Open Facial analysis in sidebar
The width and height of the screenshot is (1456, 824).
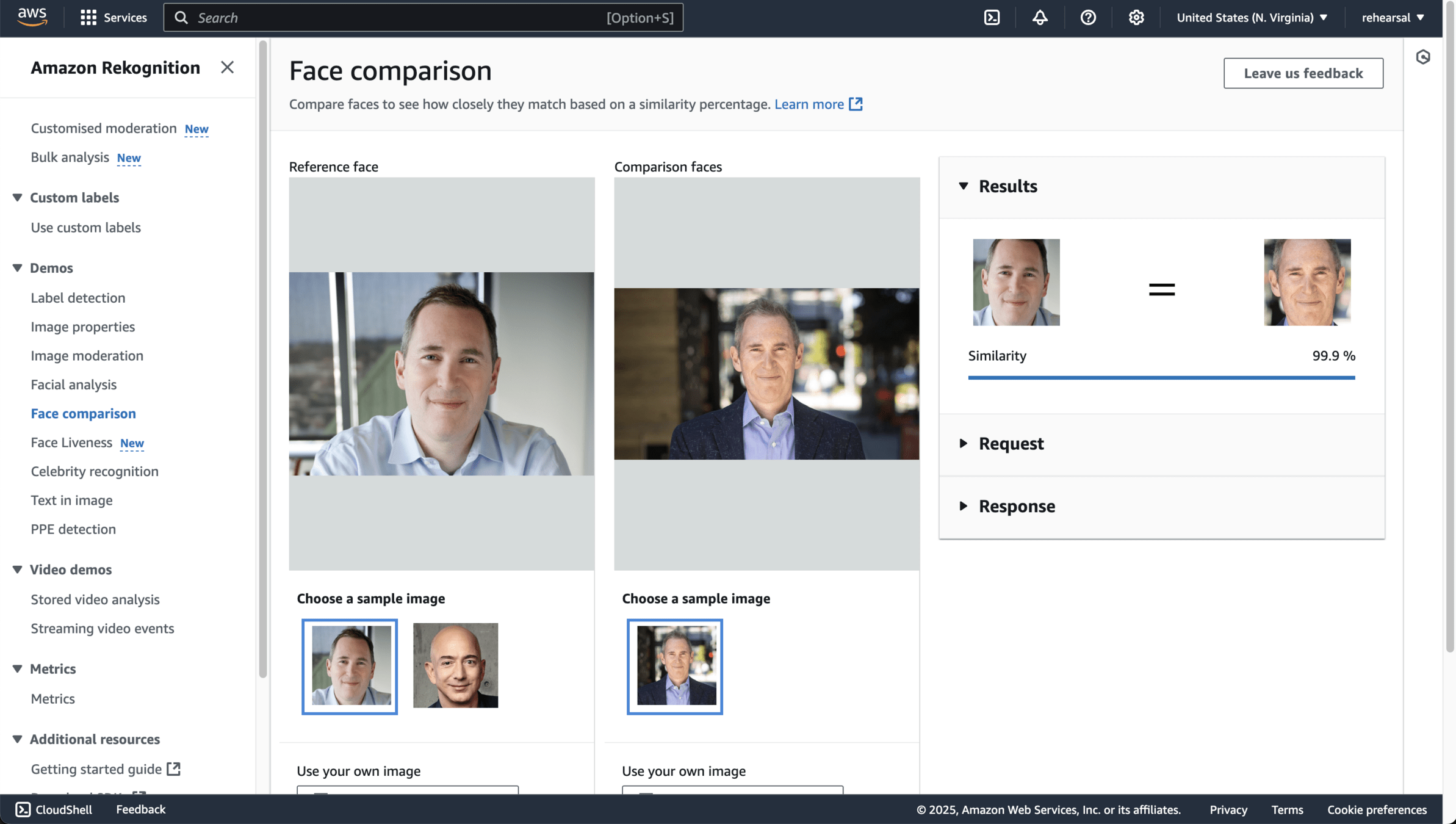pos(73,385)
